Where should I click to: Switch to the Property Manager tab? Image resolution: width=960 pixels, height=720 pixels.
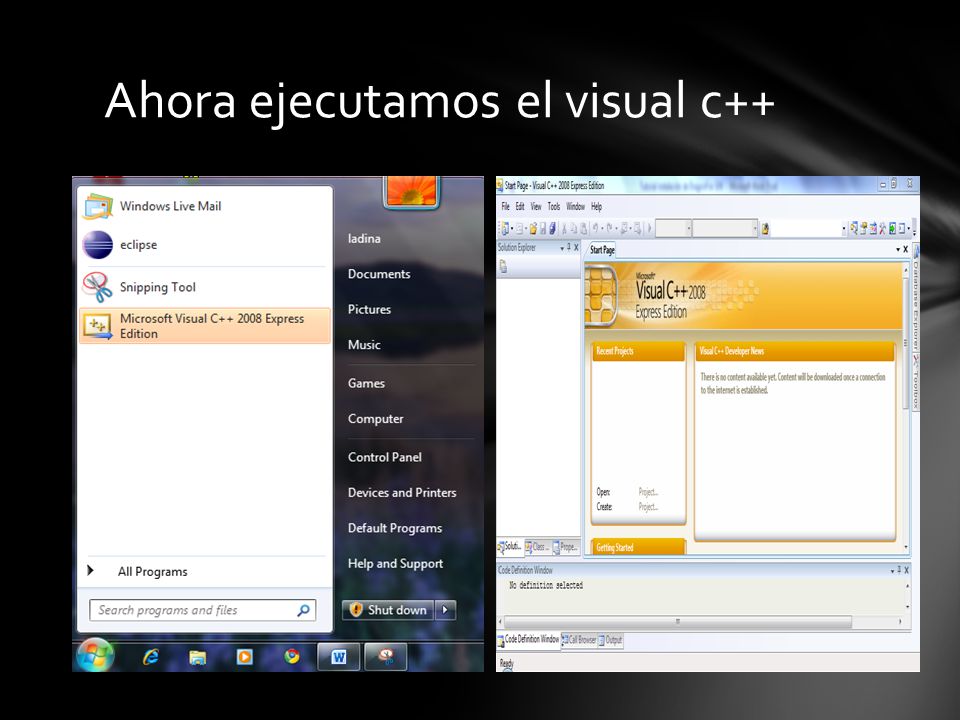click(565, 547)
